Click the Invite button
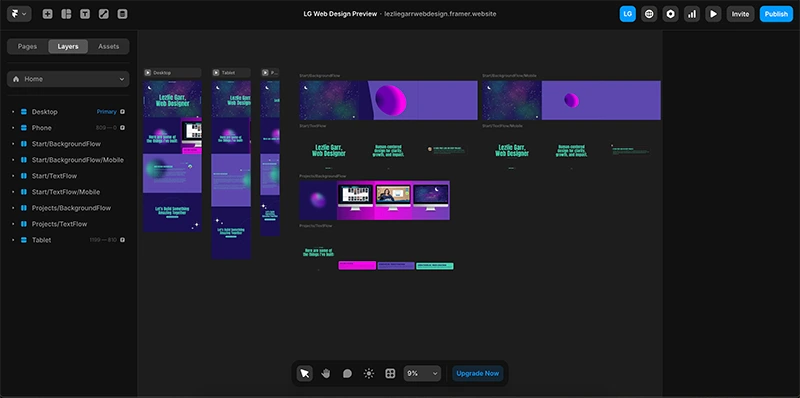 click(x=740, y=14)
